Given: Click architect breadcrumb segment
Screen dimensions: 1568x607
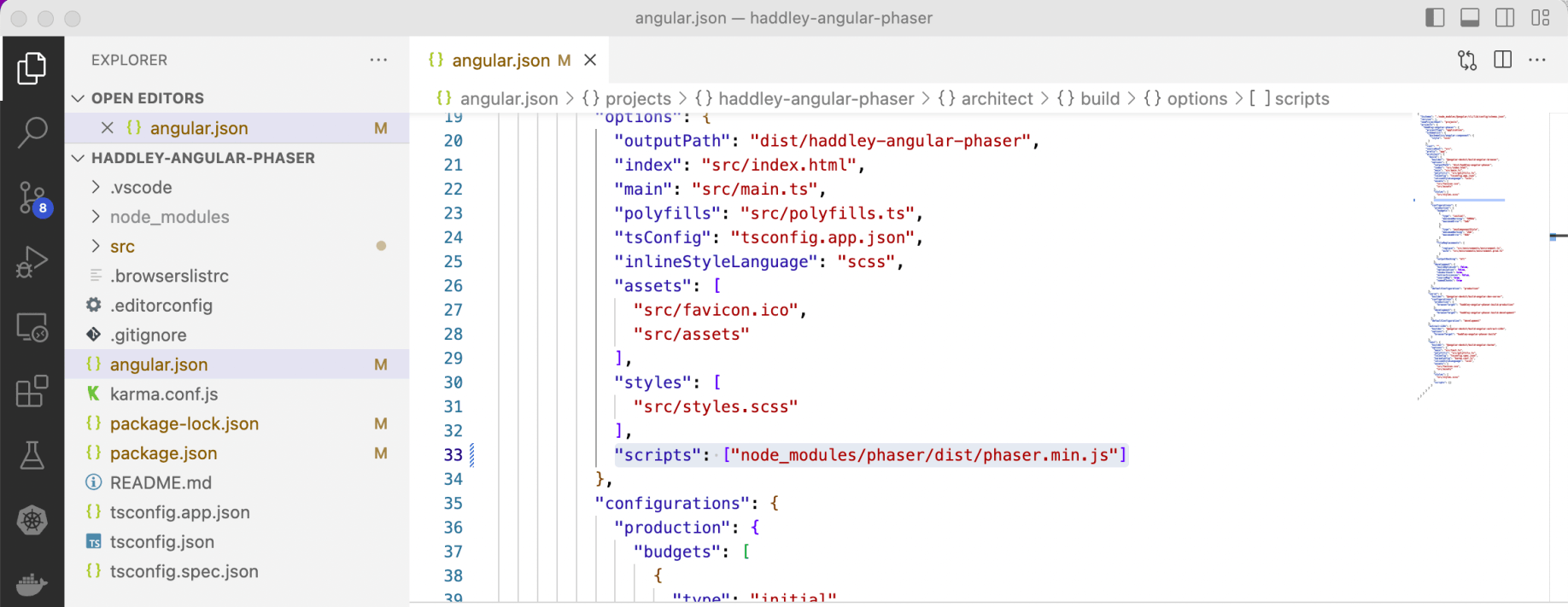Looking at the screenshot, I should click(986, 99).
